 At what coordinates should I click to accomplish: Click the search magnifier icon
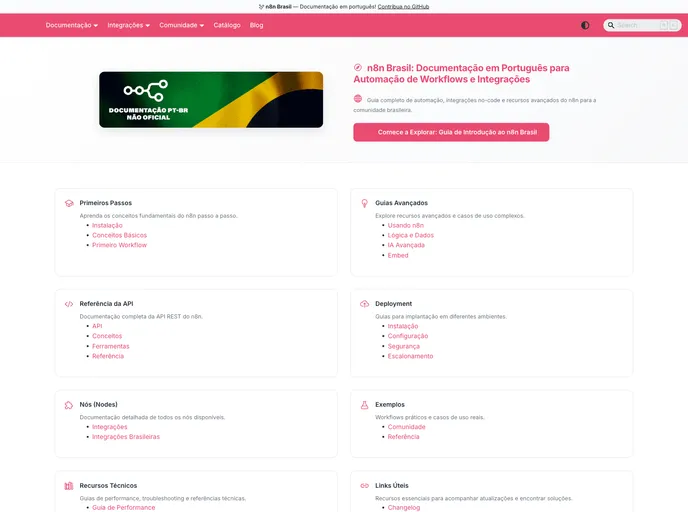coord(611,25)
